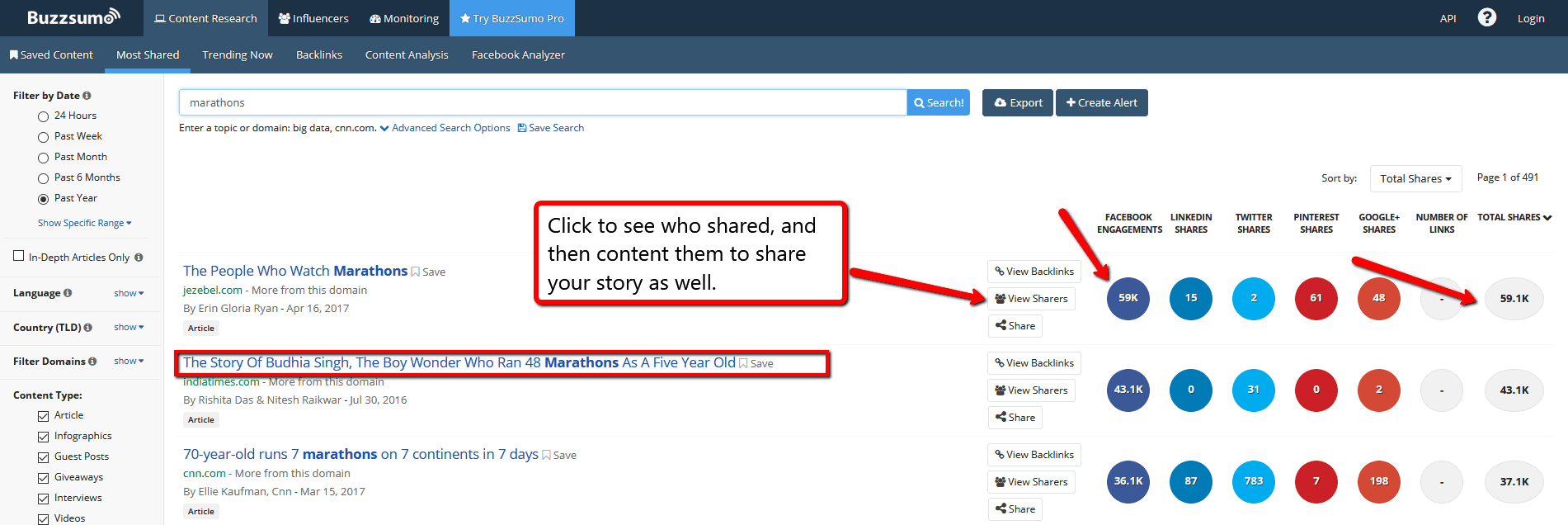Click the 37.1K total shares bubble
Viewport: 1568px width, 525px height.
(x=1514, y=482)
